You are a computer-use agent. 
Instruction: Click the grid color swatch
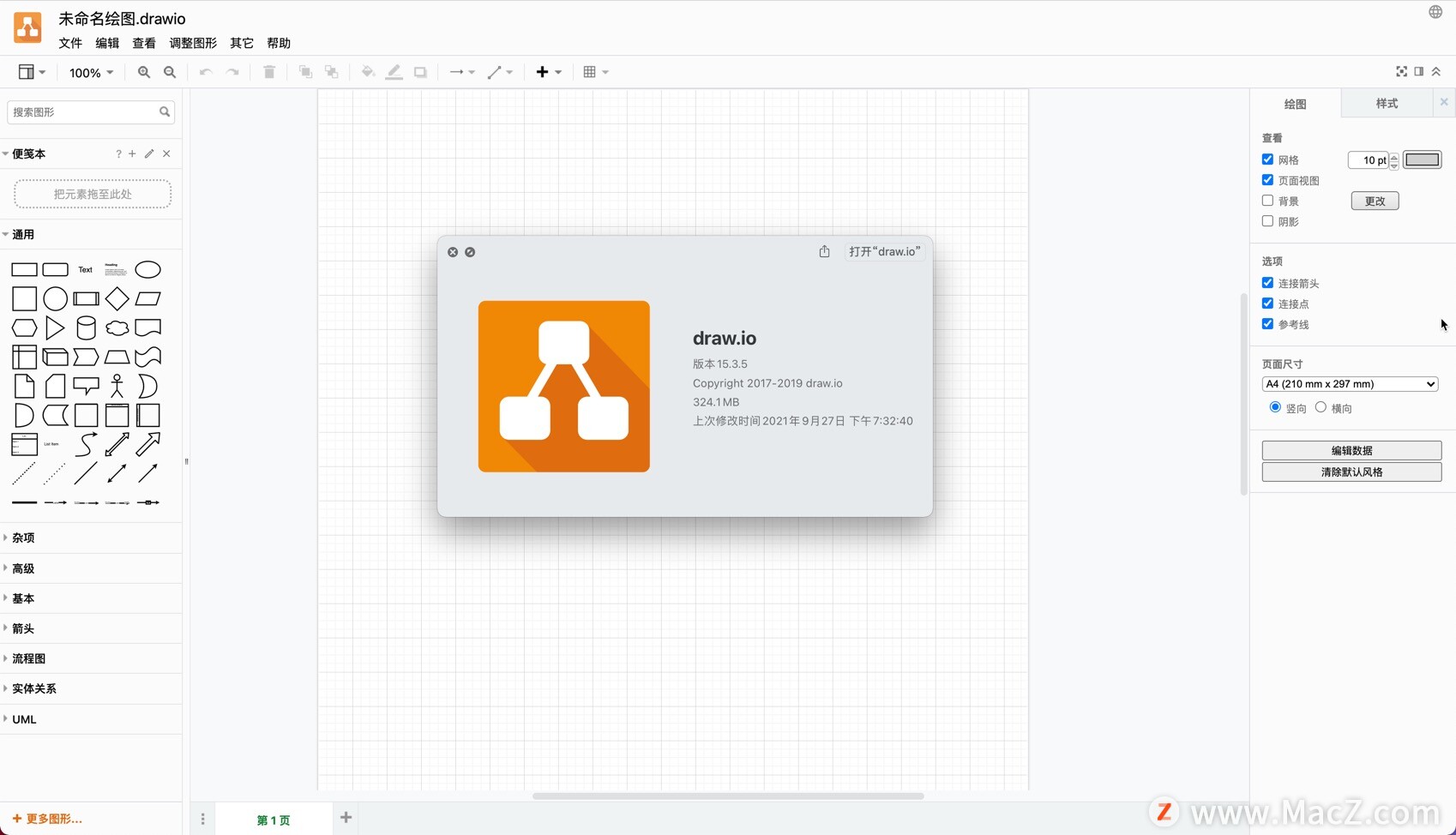pyautogui.click(x=1422, y=159)
